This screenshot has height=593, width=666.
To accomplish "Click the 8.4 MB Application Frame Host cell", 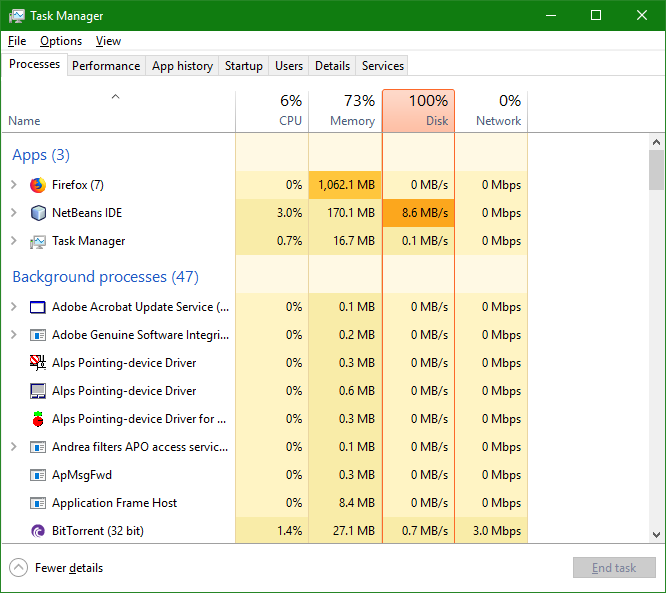I will click(345, 503).
